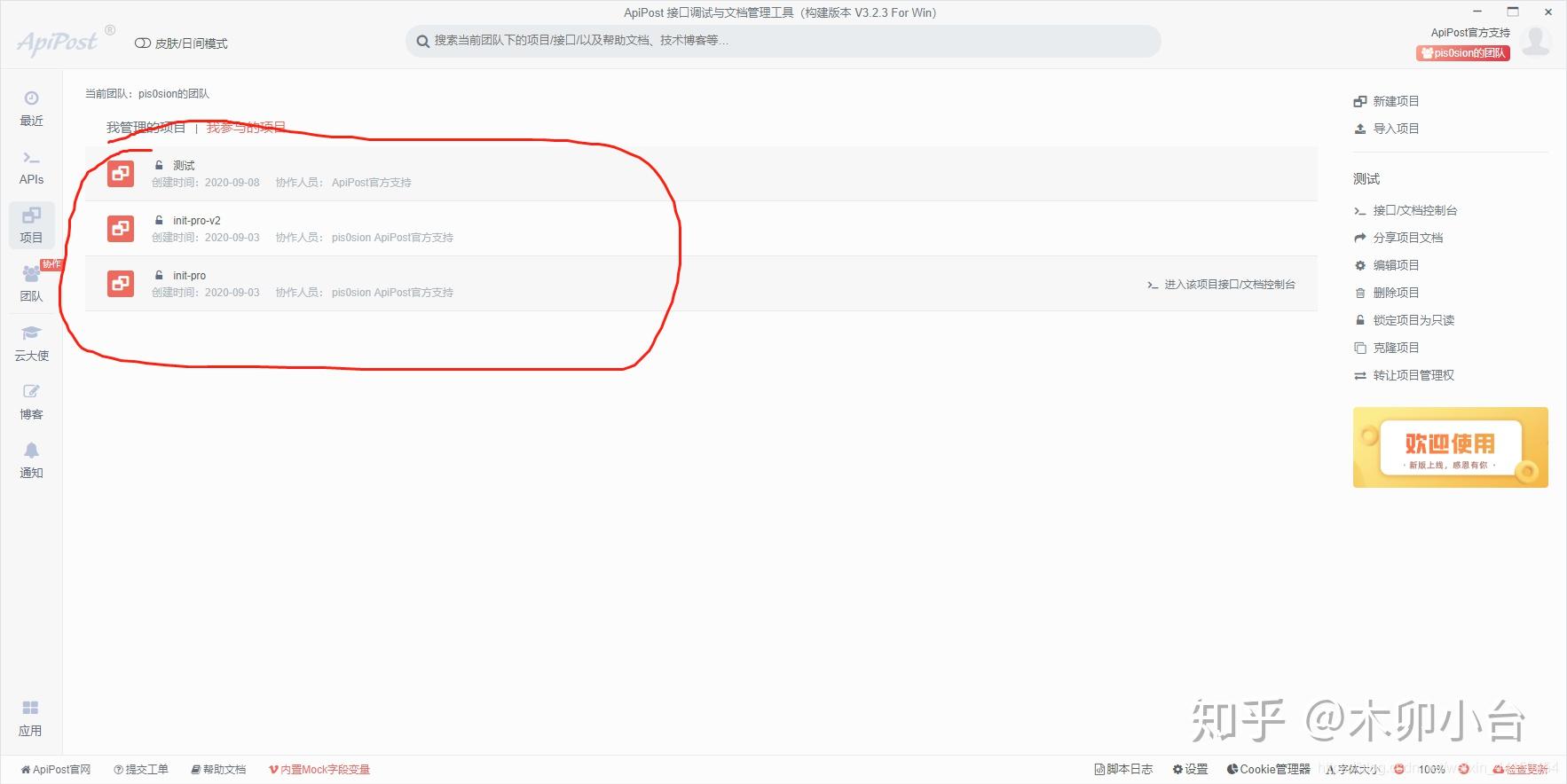Select the init-pro-v2 project name
Screen dimensions: 1567x784
point(197,221)
